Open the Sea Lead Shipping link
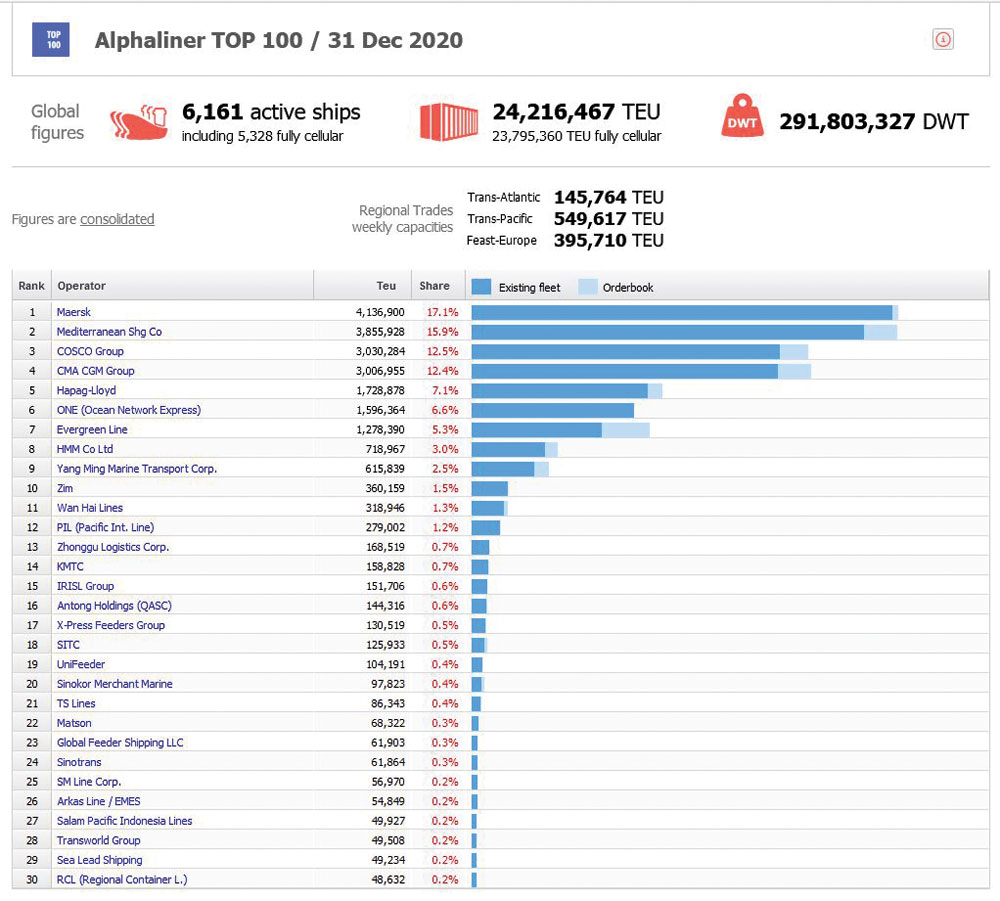Screen dimensions: 1000x901 click(99, 860)
